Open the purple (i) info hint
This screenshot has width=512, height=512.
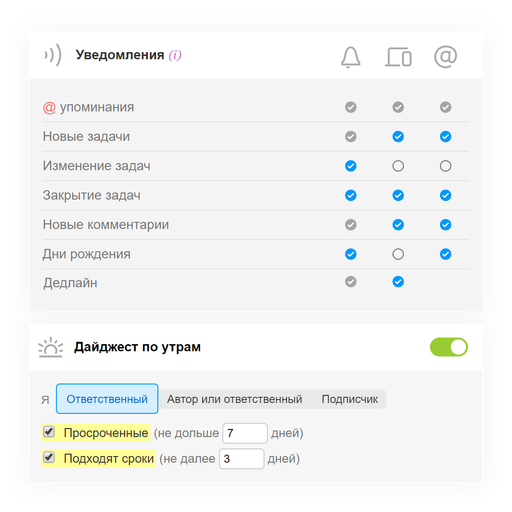(x=175, y=55)
